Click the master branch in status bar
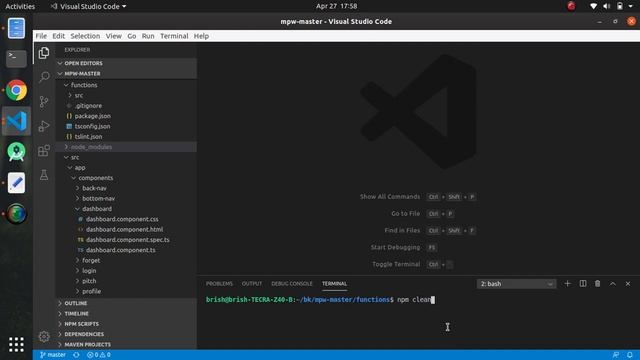This screenshot has width=640, height=360. [53, 355]
